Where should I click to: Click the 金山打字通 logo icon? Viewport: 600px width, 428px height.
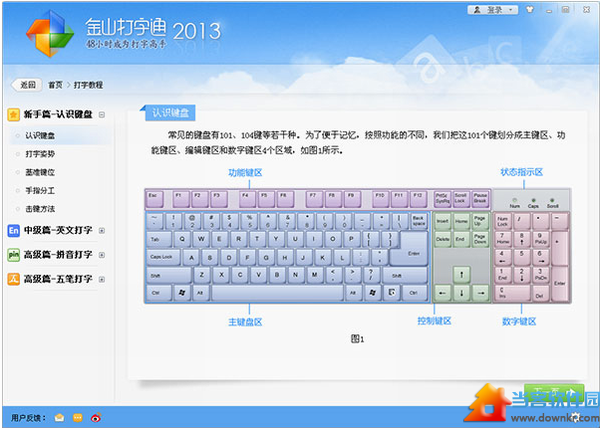click(50, 33)
